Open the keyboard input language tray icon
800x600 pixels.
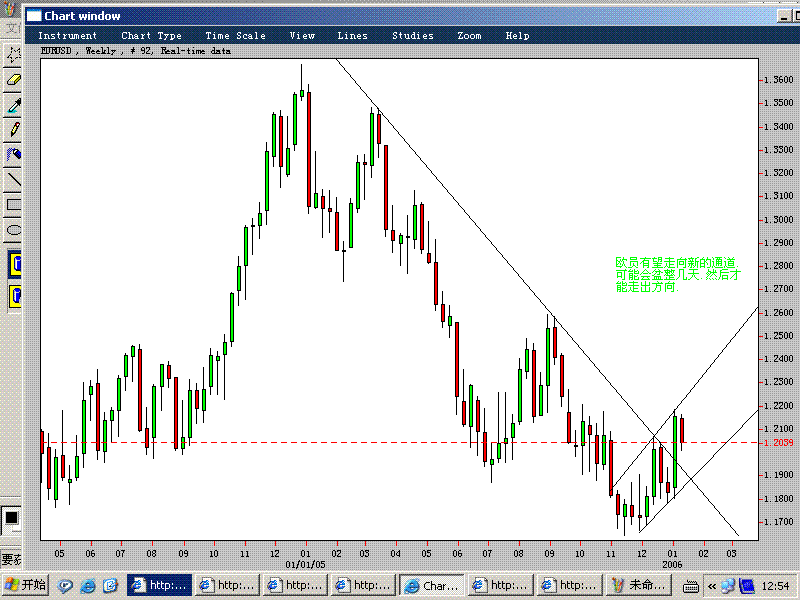click(x=690, y=586)
